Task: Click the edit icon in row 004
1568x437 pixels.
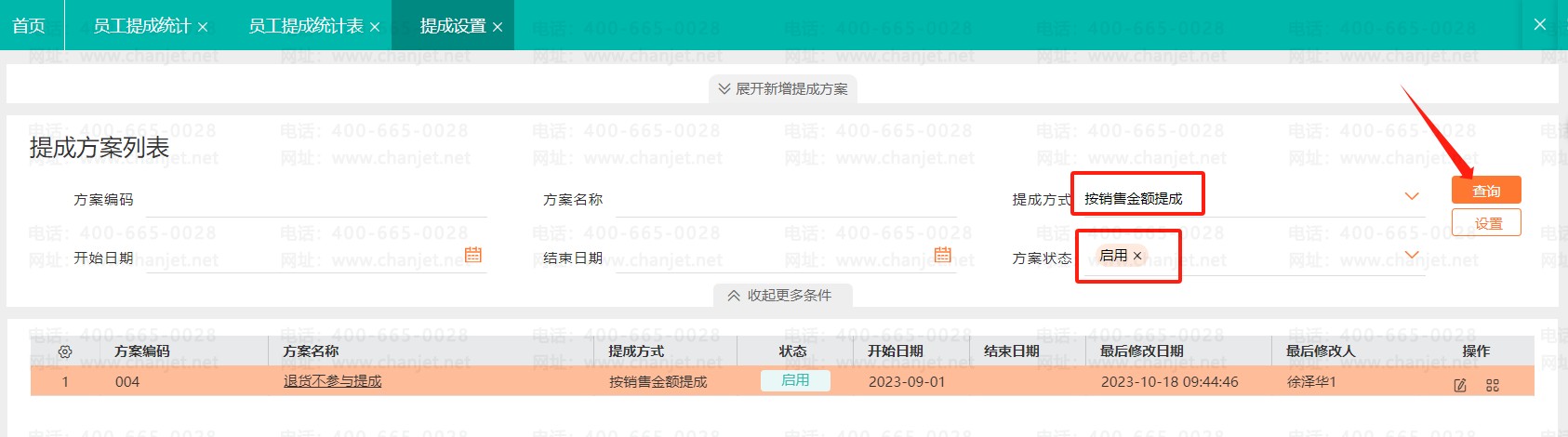Action: pos(1460,385)
